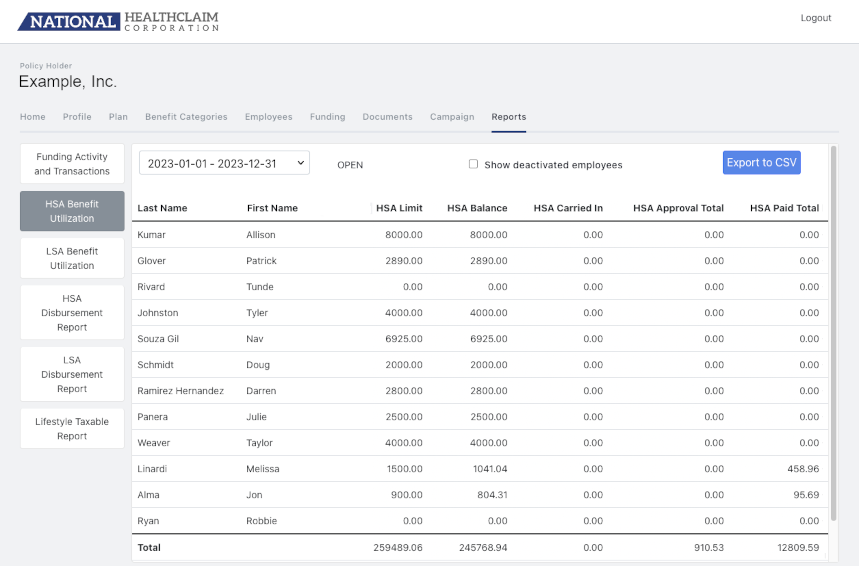Click the HSA Paid Total column header
The image size is (859, 566).
click(x=784, y=208)
